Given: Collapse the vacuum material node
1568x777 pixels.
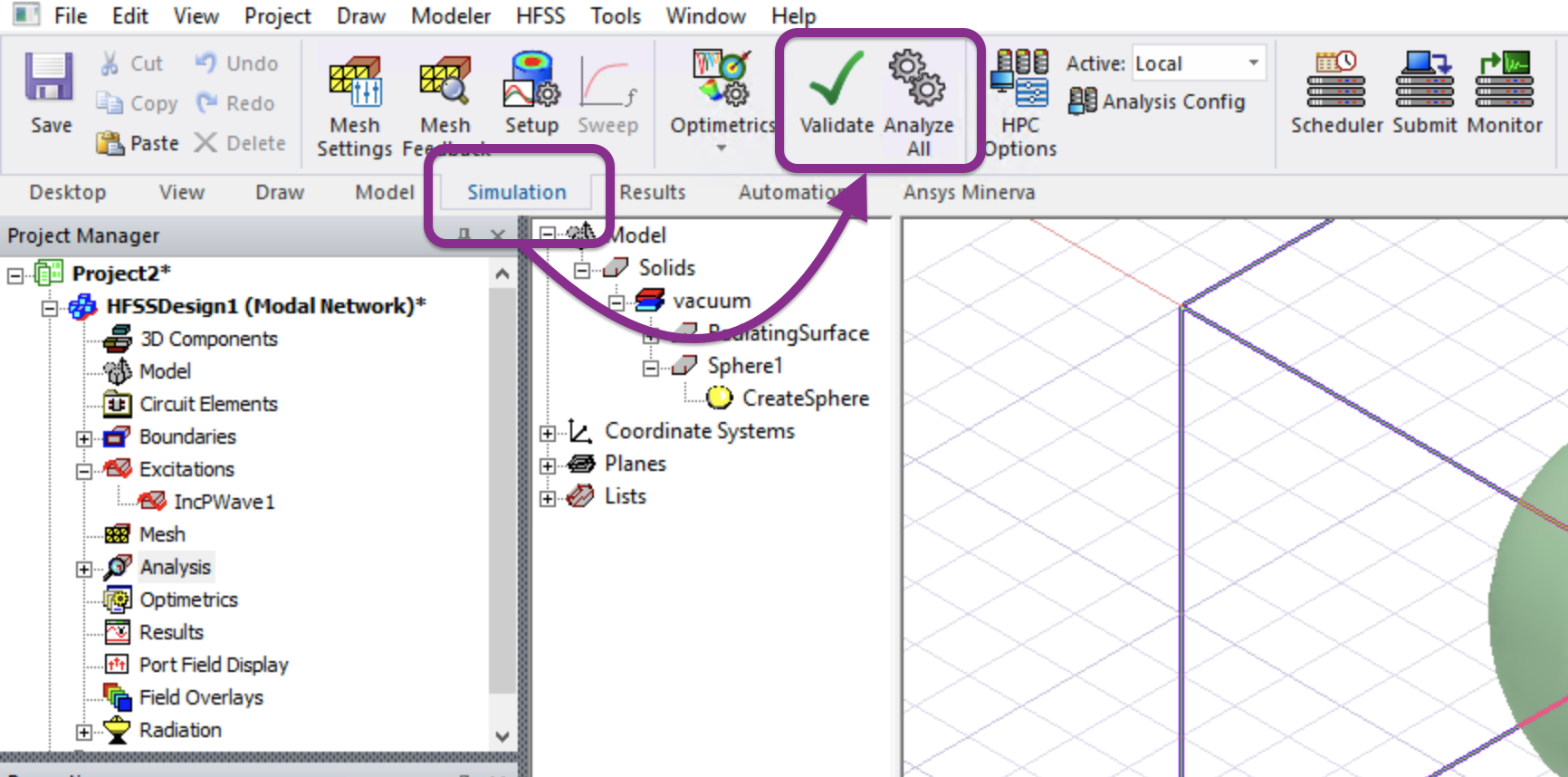Looking at the screenshot, I should point(617,302).
